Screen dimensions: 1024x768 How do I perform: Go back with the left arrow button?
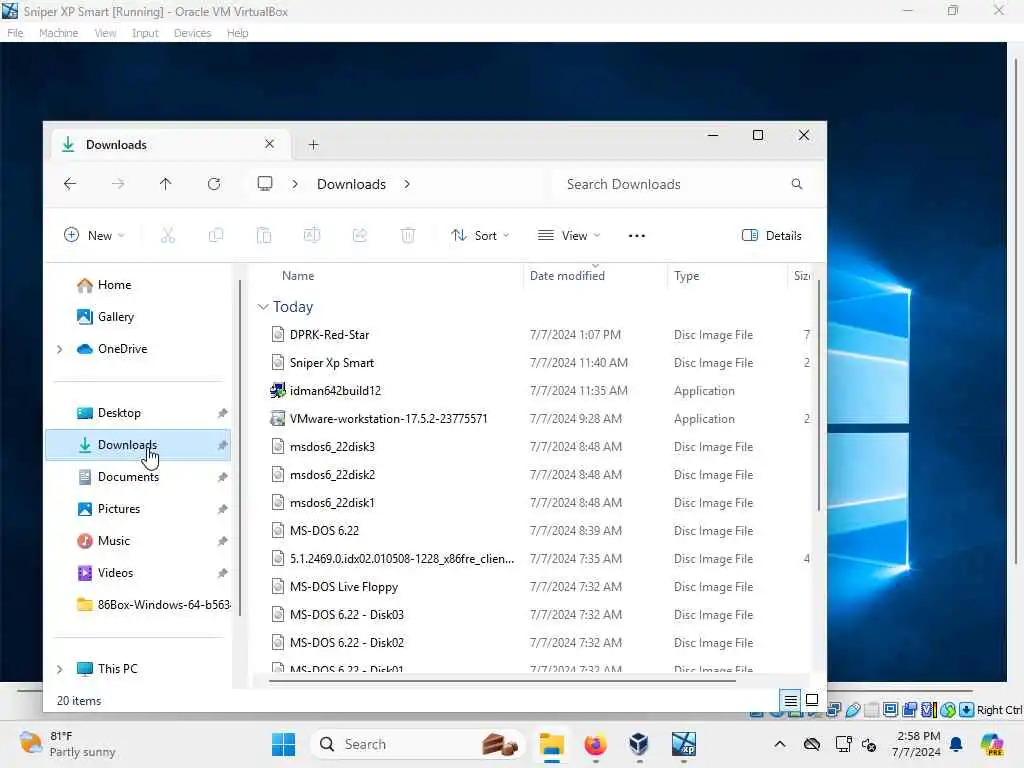coord(70,184)
